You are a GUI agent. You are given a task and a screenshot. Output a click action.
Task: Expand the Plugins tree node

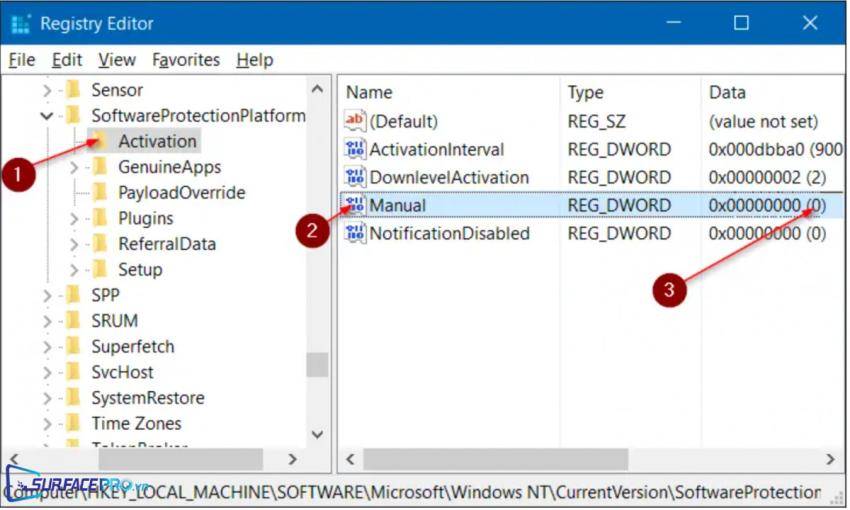click(x=74, y=218)
